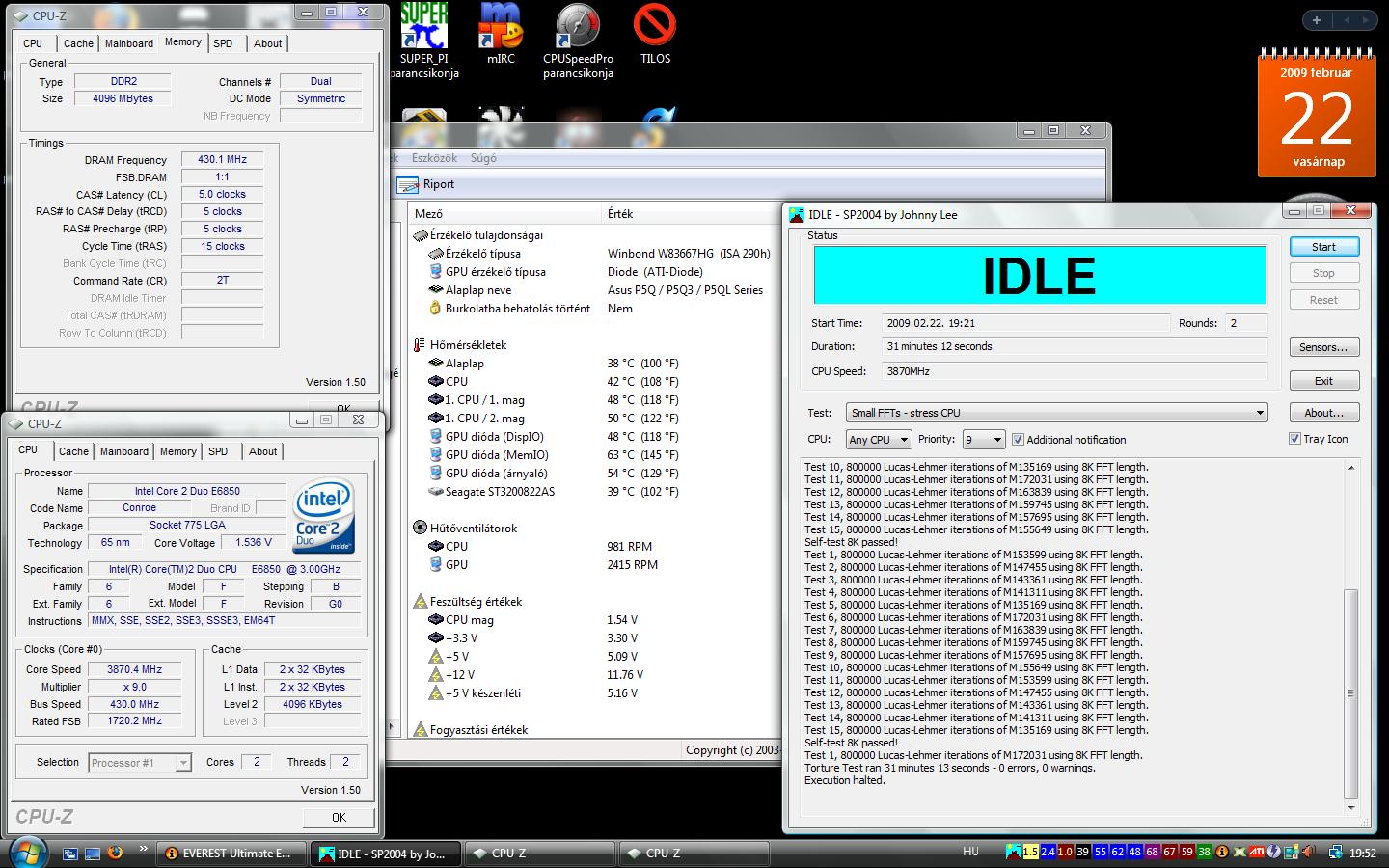The width and height of the screenshot is (1389, 868).
Task: Click the Intel Core 2 Duo logo
Action: (x=324, y=514)
